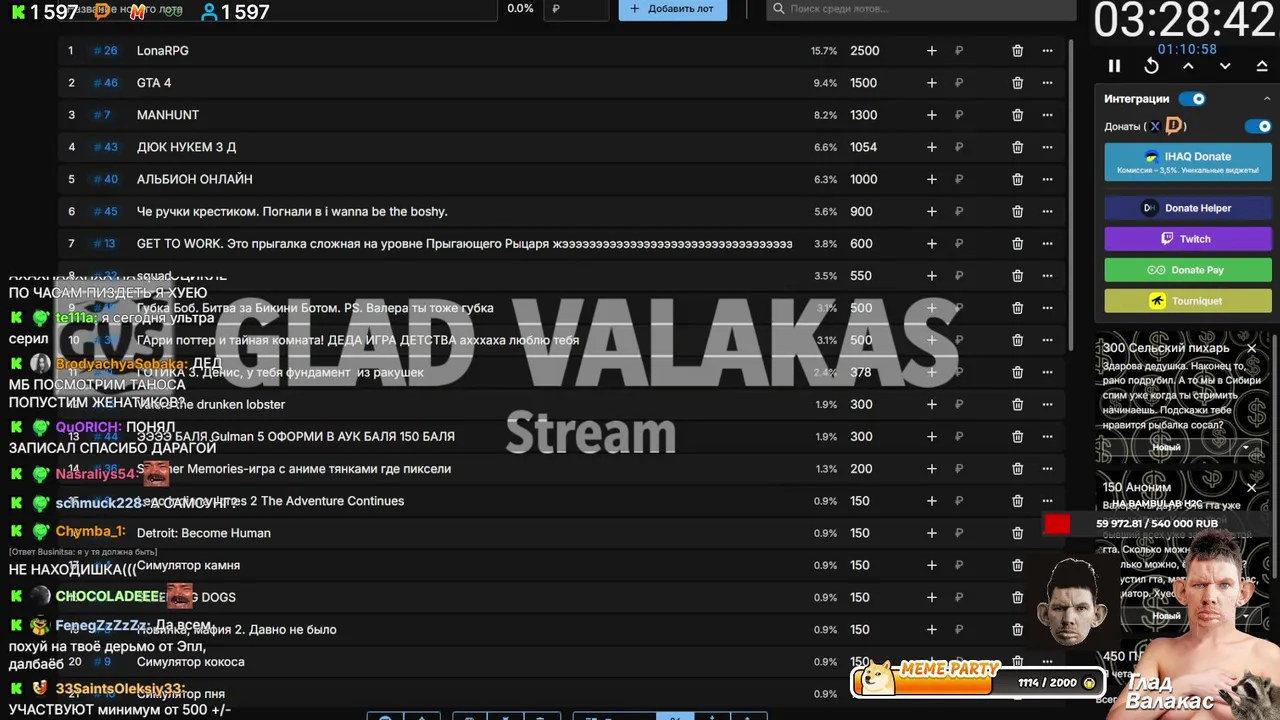This screenshot has height=720, width=1280.
Task: Focus the Поиск среди лотов search field
Action: (920, 9)
